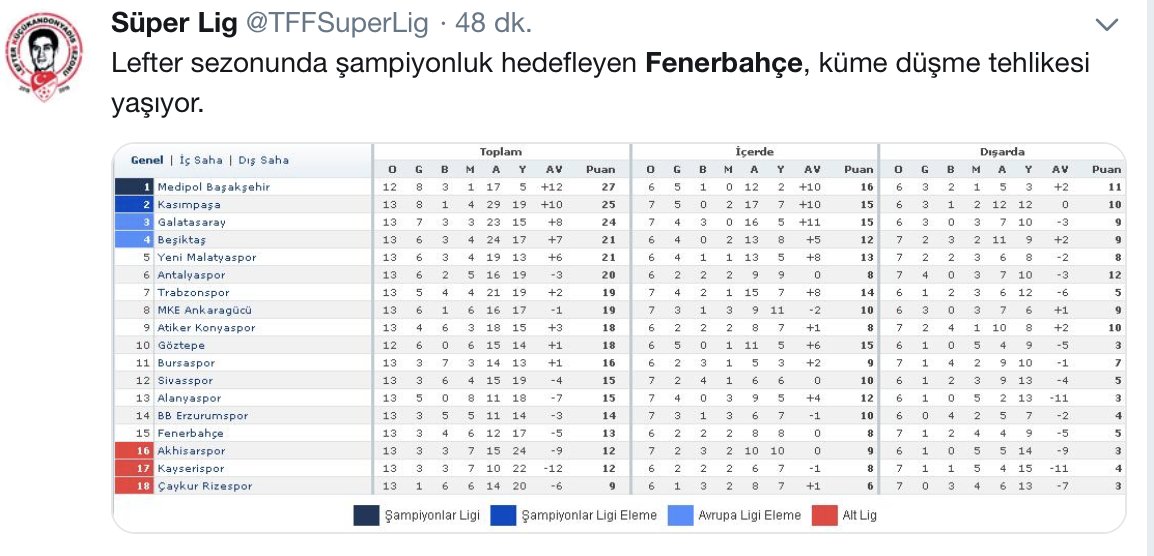Switch to the İç Saha tab
This screenshot has width=1154, height=556.
point(200,160)
